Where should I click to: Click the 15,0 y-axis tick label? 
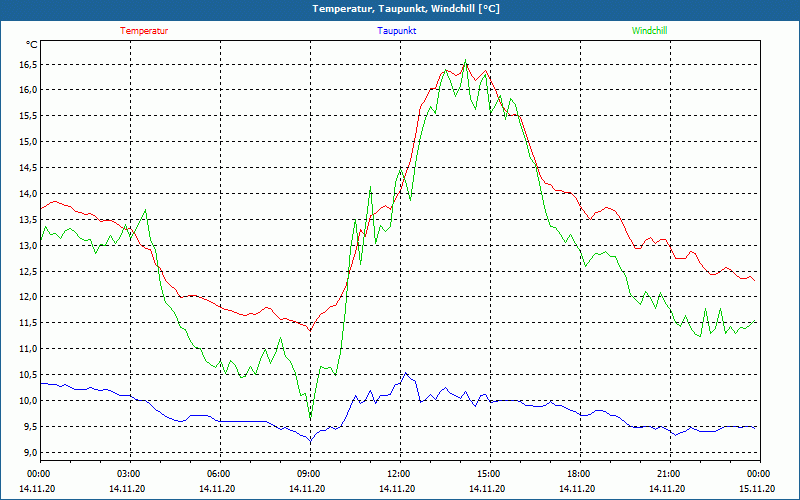pyautogui.click(x=28, y=142)
